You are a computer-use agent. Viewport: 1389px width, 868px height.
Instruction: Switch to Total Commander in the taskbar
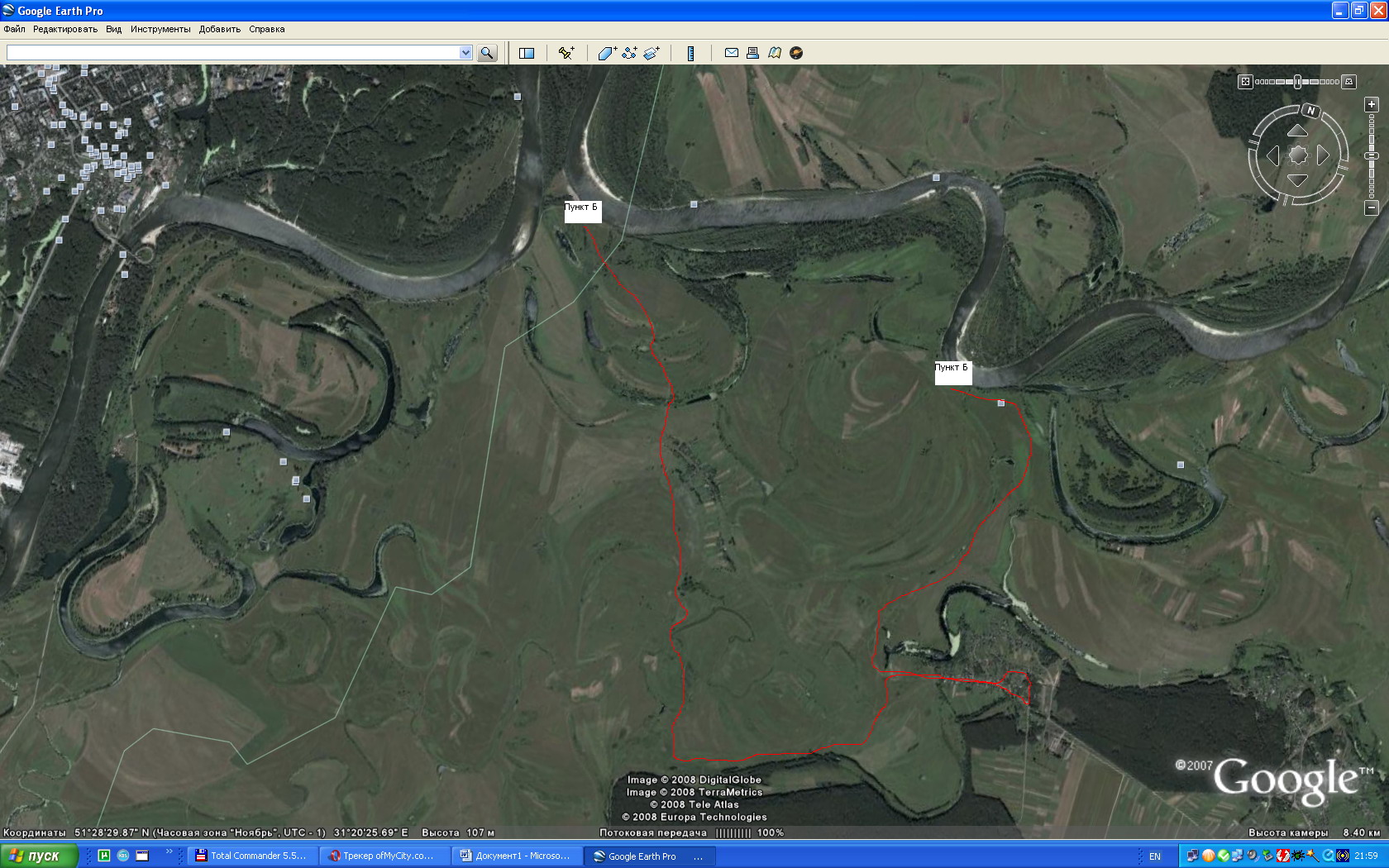[x=251, y=856]
